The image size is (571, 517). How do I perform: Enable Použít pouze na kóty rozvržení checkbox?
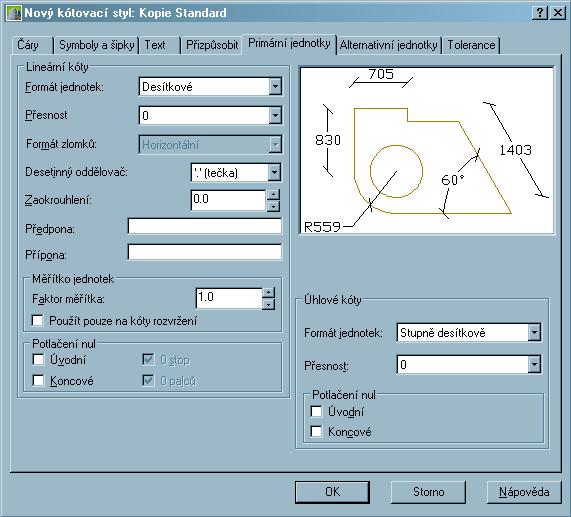[x=38, y=321]
